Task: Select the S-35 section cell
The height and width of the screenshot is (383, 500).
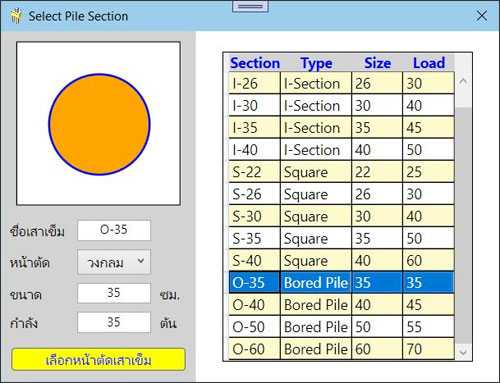Action: (x=255, y=238)
